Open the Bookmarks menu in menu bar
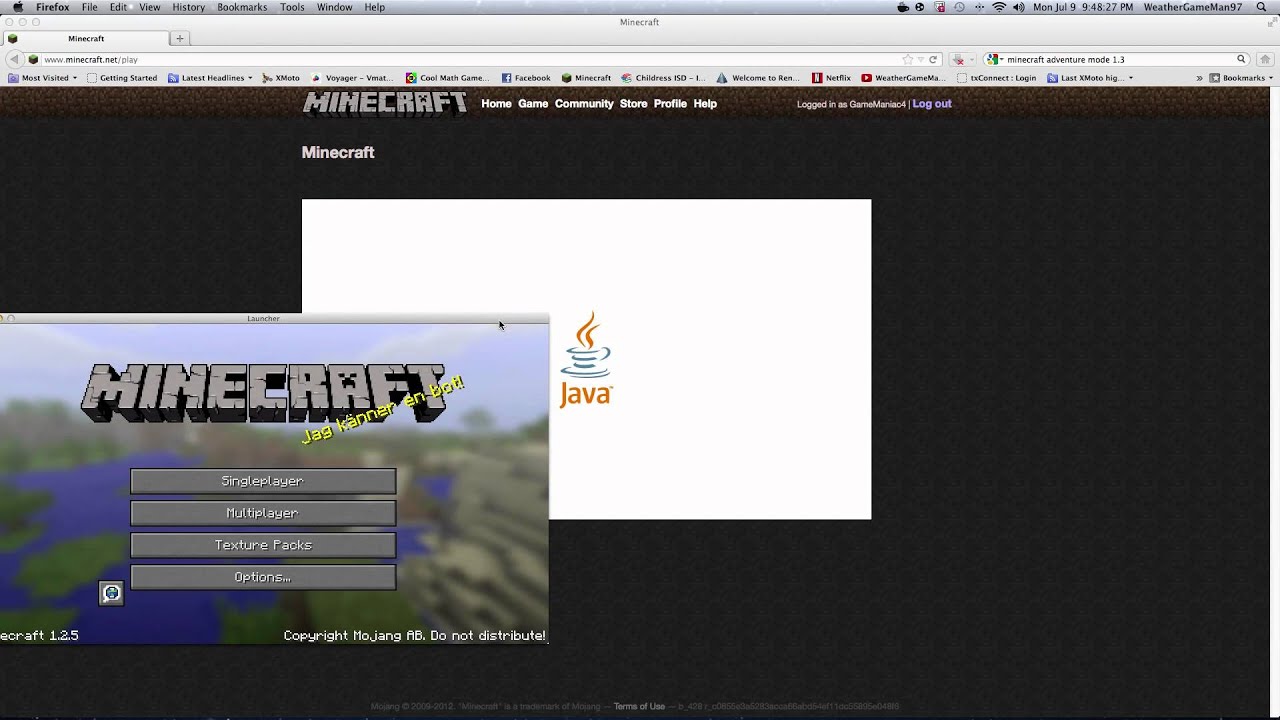 [242, 7]
